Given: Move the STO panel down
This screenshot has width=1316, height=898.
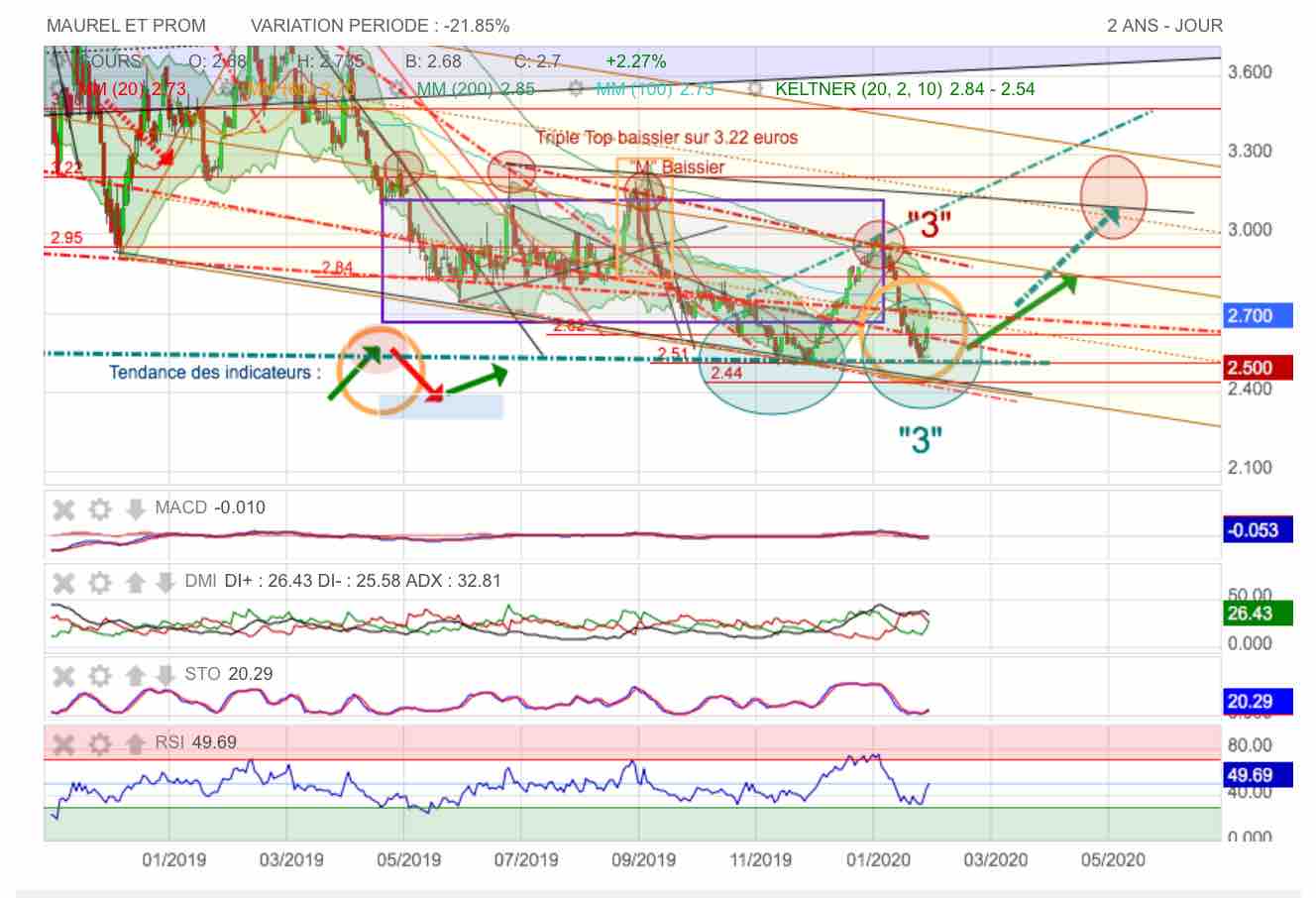Looking at the screenshot, I should click(165, 676).
